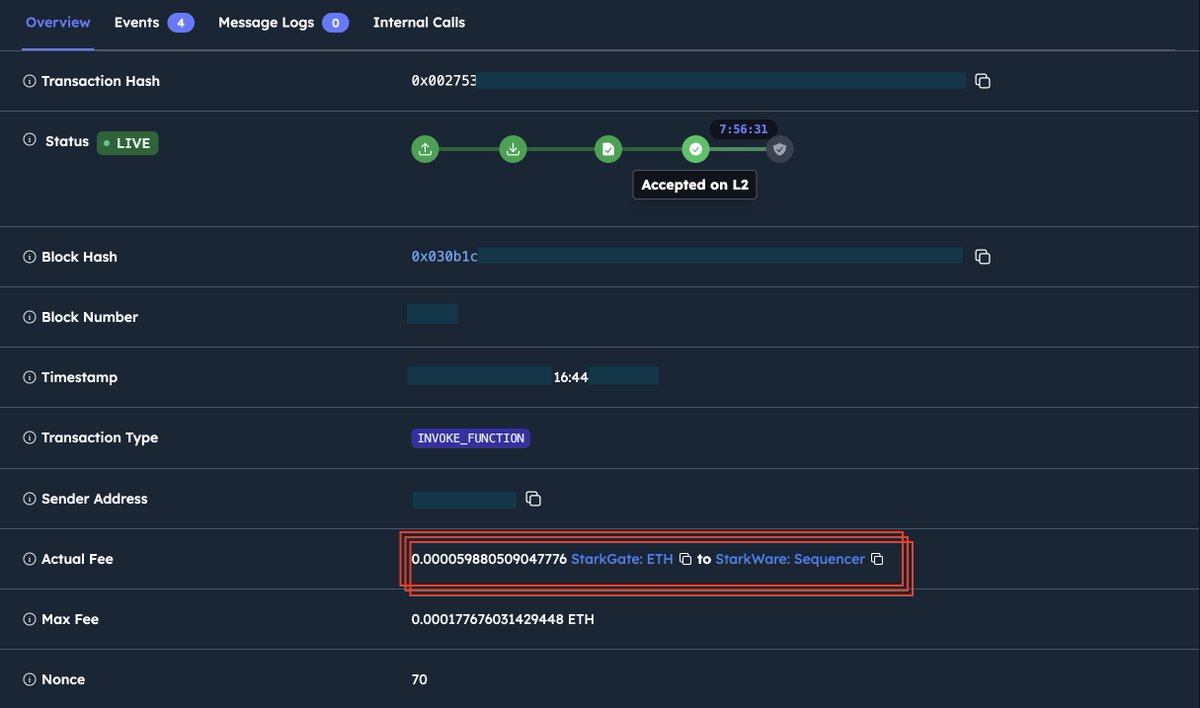Click the Message Logs count badge 0

coord(335,22)
